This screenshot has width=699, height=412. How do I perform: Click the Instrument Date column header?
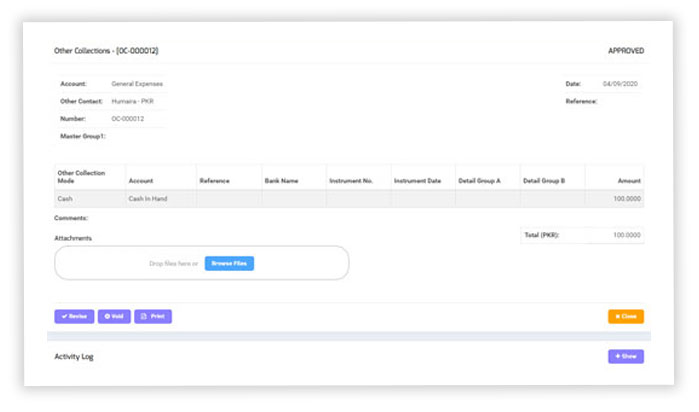click(417, 181)
